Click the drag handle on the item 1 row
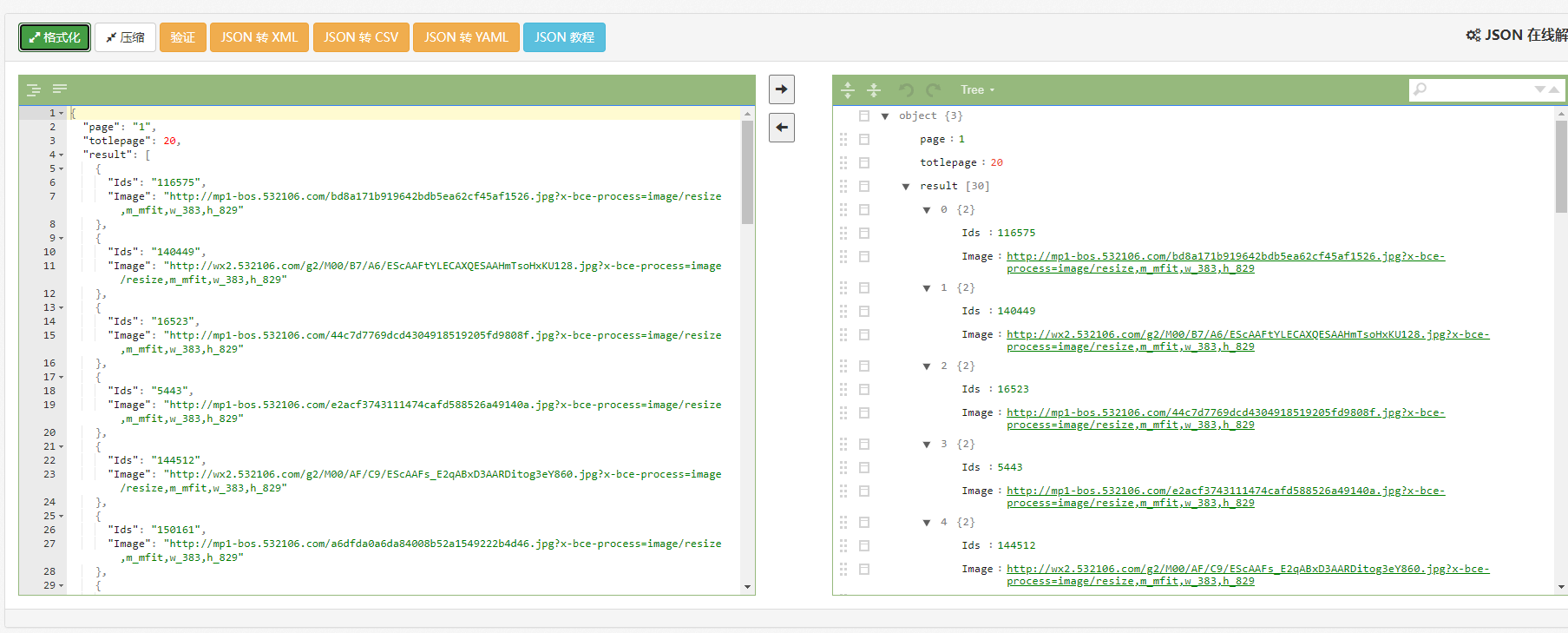The width and height of the screenshot is (1568, 633). [x=843, y=287]
